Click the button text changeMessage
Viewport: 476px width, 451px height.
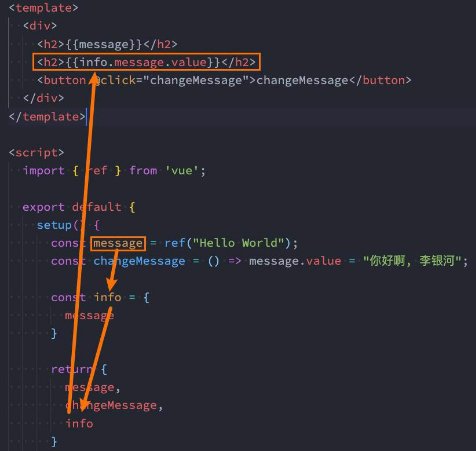tap(302, 80)
